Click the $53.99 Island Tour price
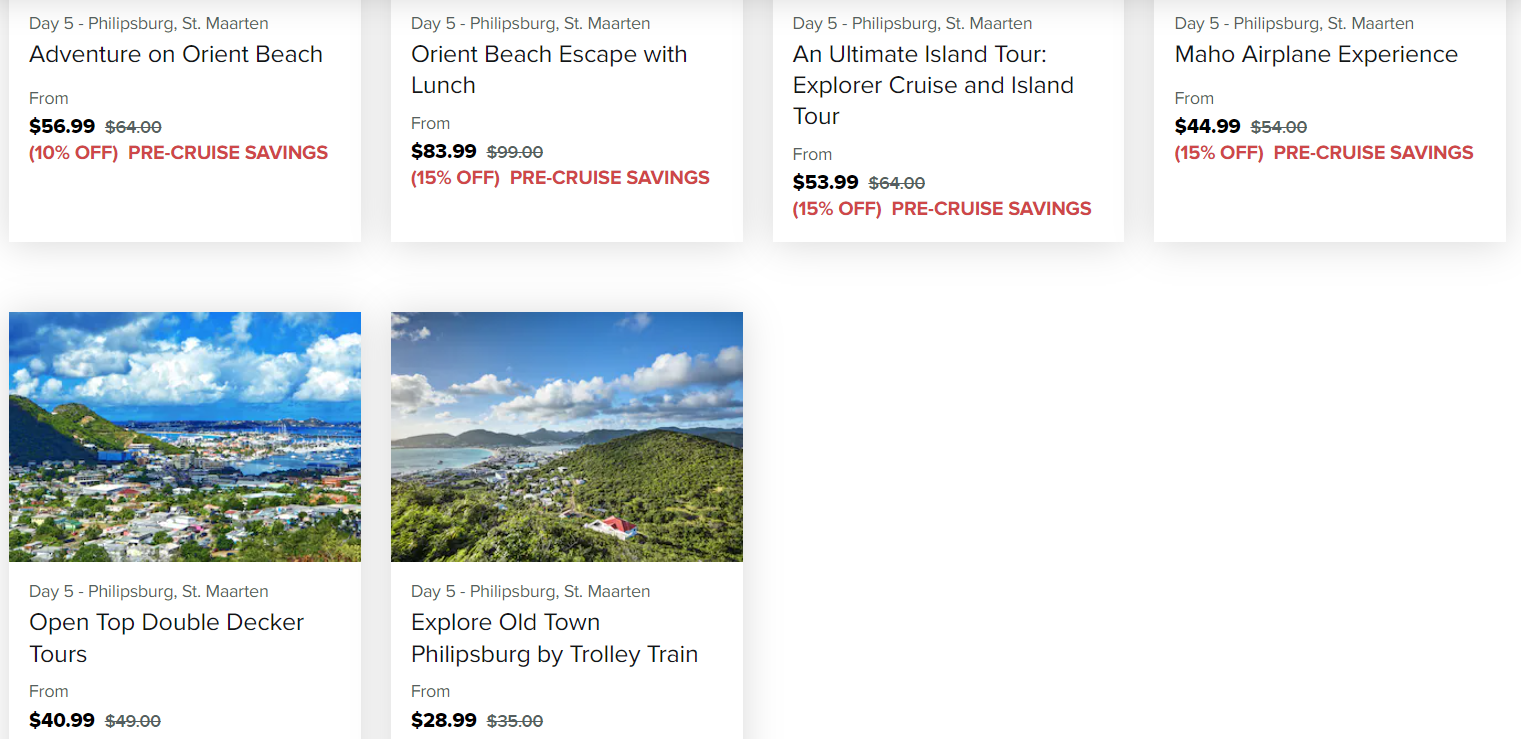The height and width of the screenshot is (739, 1521). pyautogui.click(x=826, y=182)
